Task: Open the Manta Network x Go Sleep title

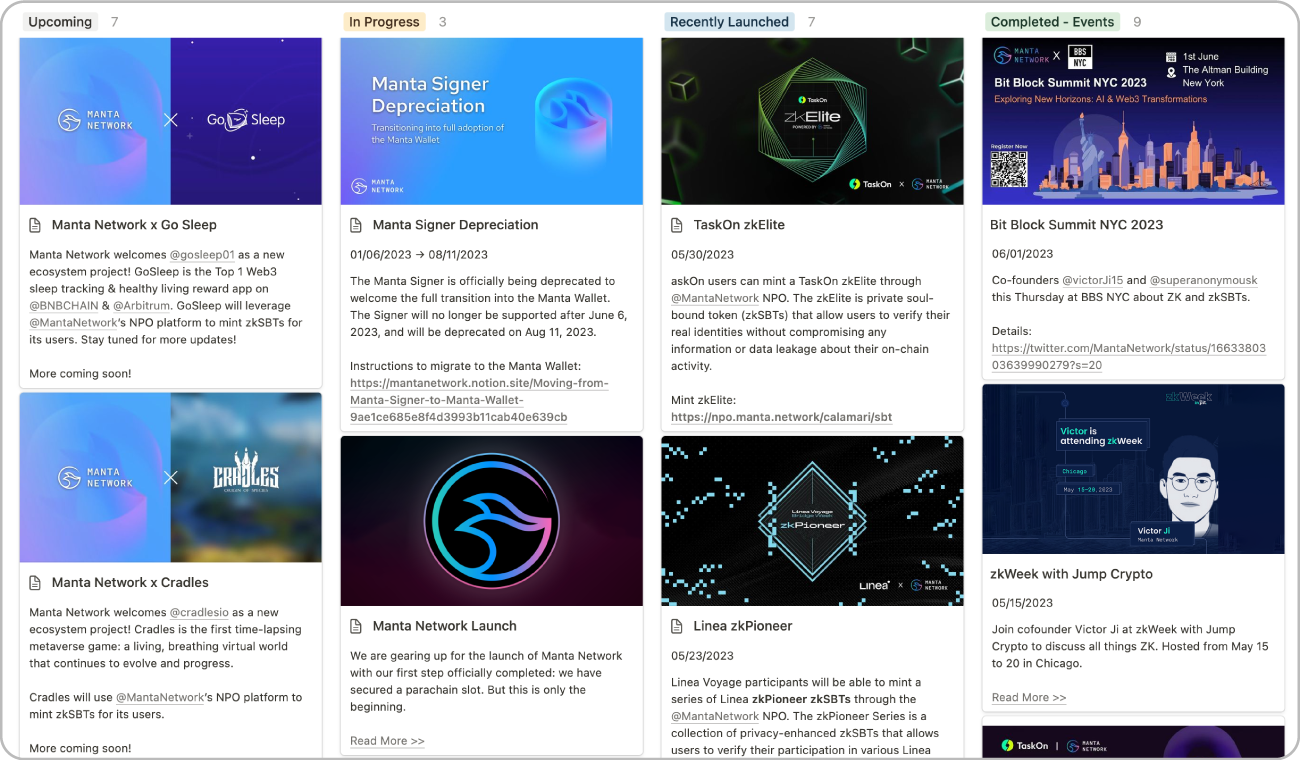Action: click(134, 225)
